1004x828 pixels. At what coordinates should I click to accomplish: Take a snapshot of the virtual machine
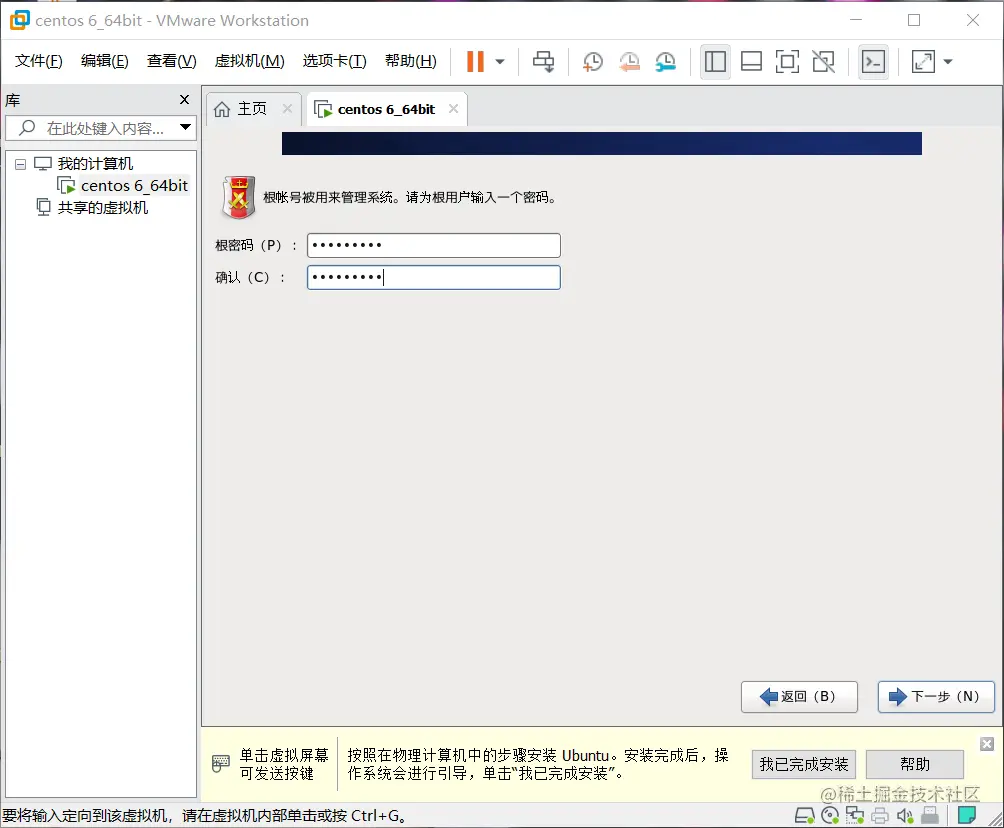click(x=592, y=61)
